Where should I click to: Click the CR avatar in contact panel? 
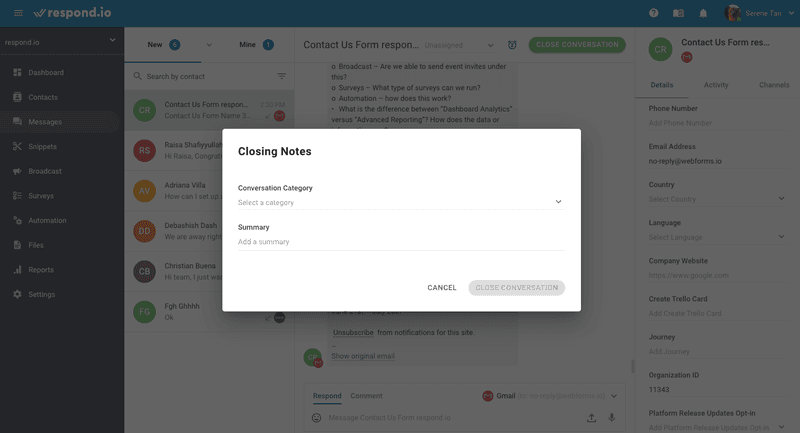tap(660, 49)
